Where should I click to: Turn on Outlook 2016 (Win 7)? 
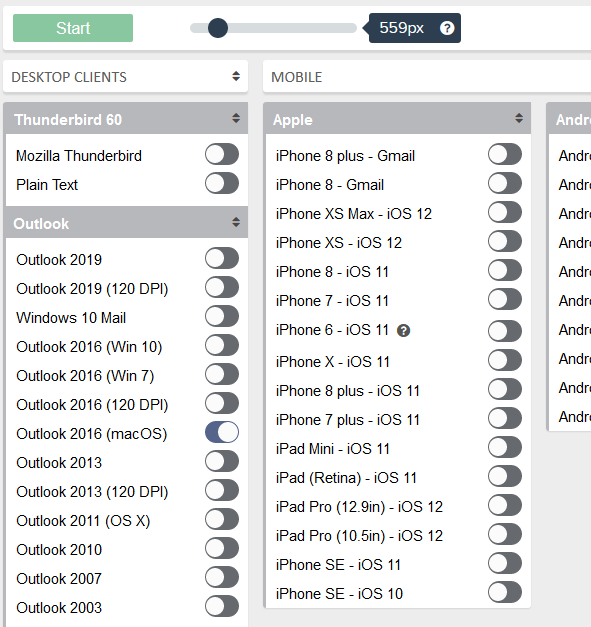222,374
